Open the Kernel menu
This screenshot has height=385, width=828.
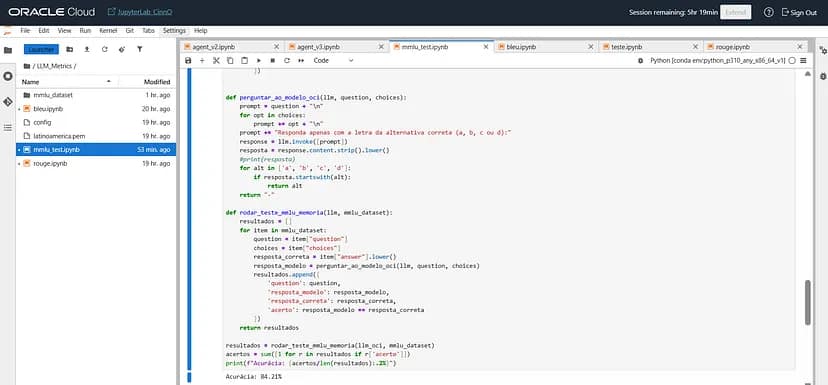(x=108, y=31)
